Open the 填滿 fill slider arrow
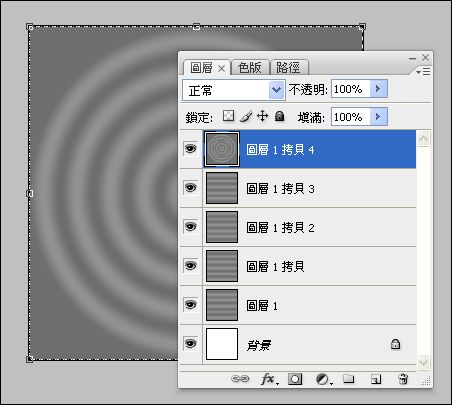Screen dimensions: 452x405 point(378,116)
